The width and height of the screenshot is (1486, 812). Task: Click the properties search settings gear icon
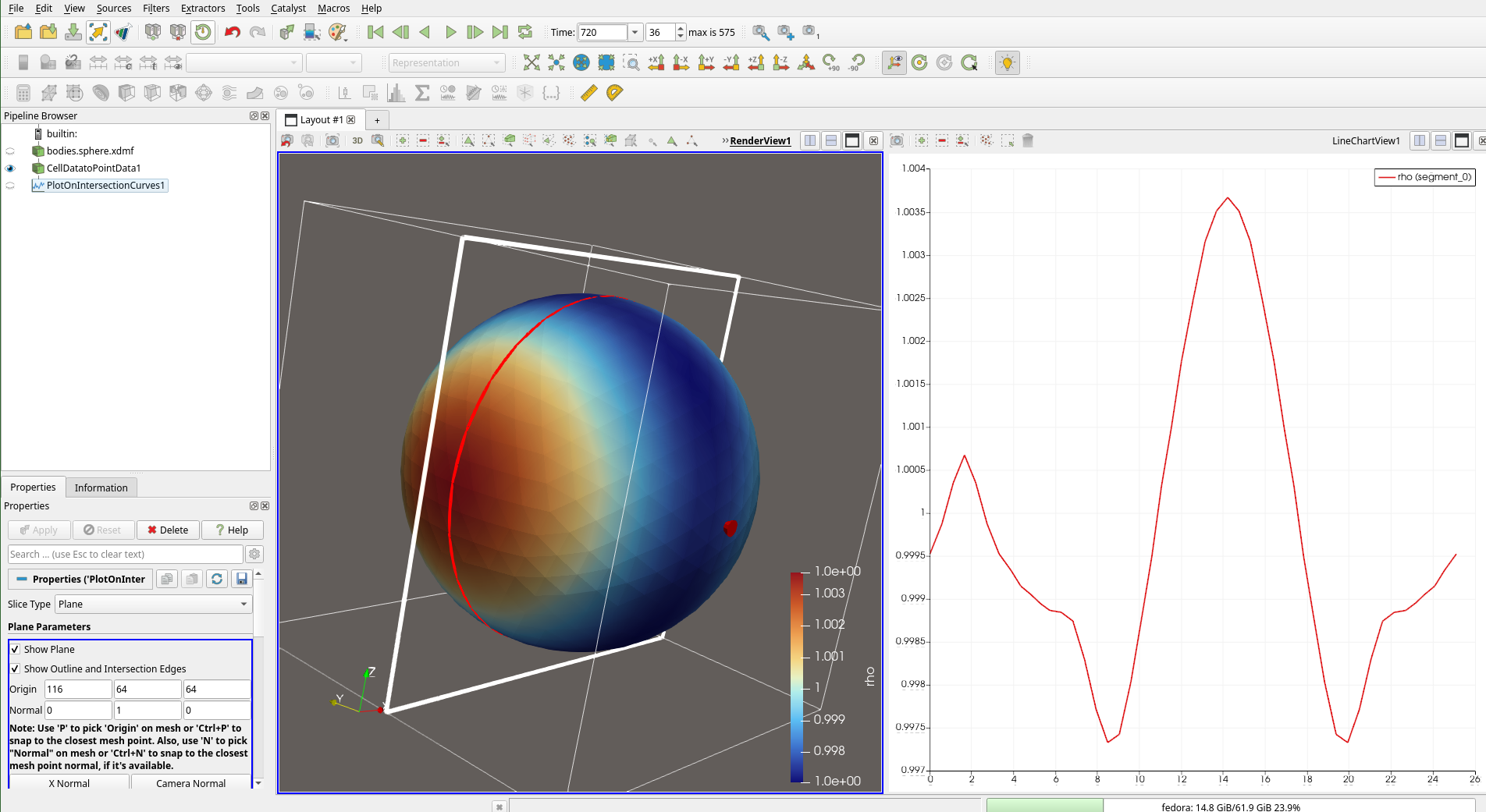click(254, 554)
